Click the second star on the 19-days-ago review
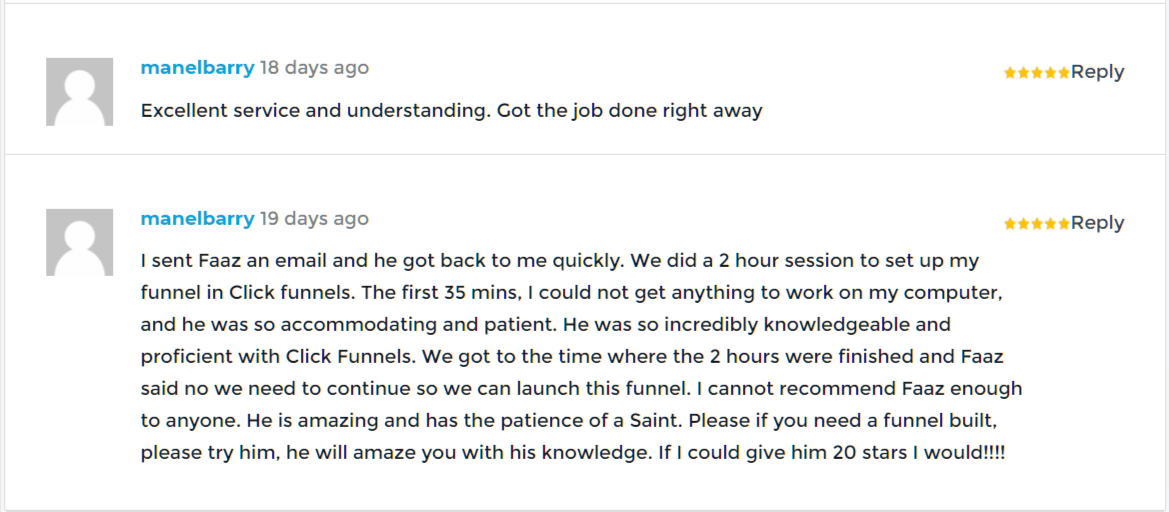This screenshot has width=1169, height=512. [x=1024, y=224]
